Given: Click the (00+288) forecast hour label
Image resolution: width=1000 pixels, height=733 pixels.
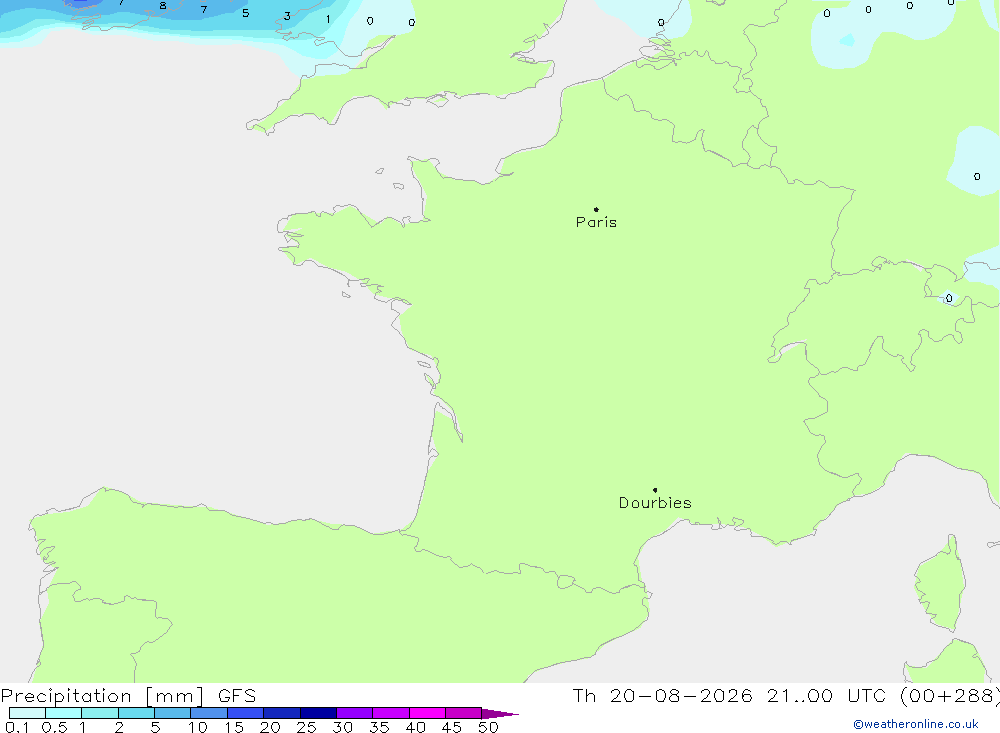Looking at the screenshot, I should 949,696.
